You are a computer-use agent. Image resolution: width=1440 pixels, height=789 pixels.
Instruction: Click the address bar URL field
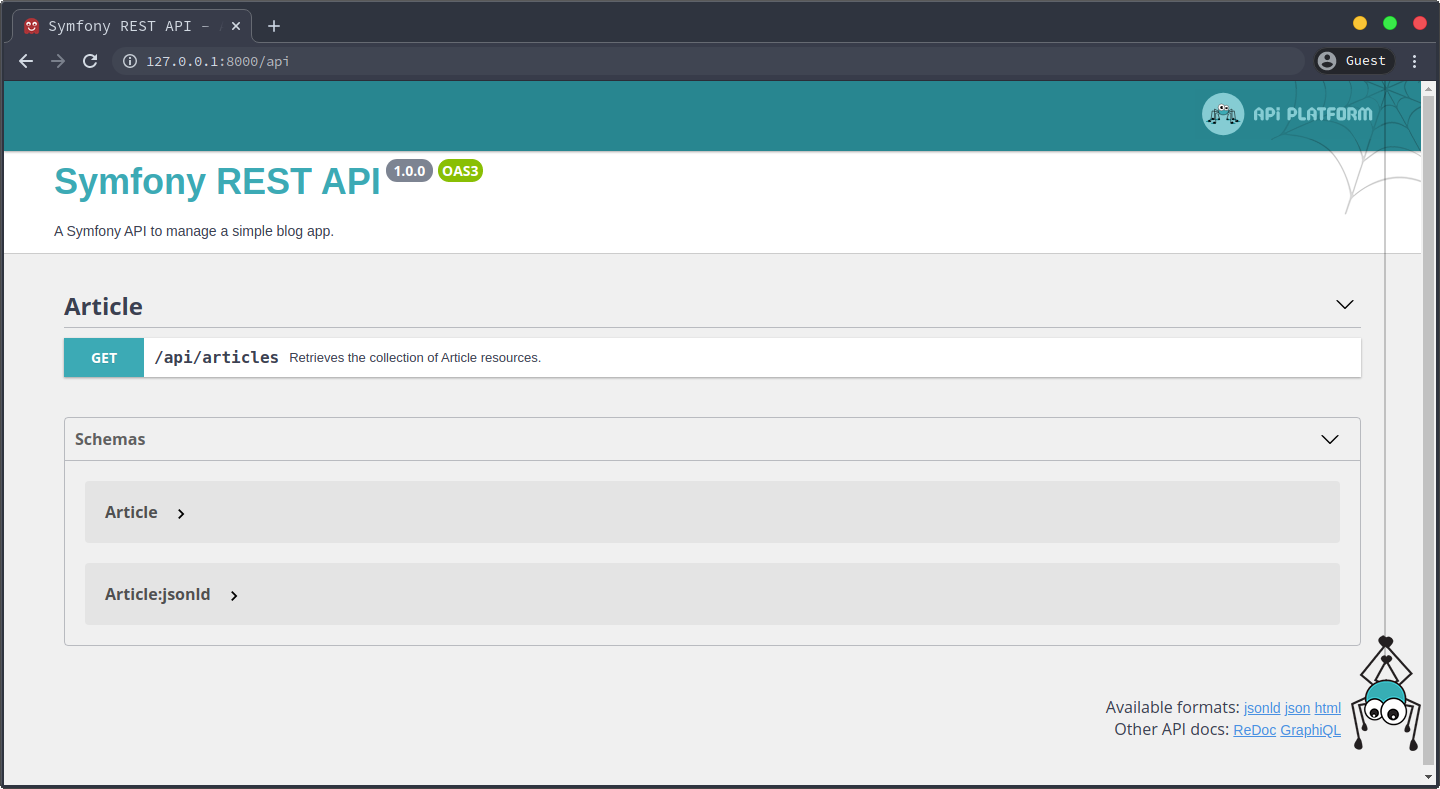[700, 61]
